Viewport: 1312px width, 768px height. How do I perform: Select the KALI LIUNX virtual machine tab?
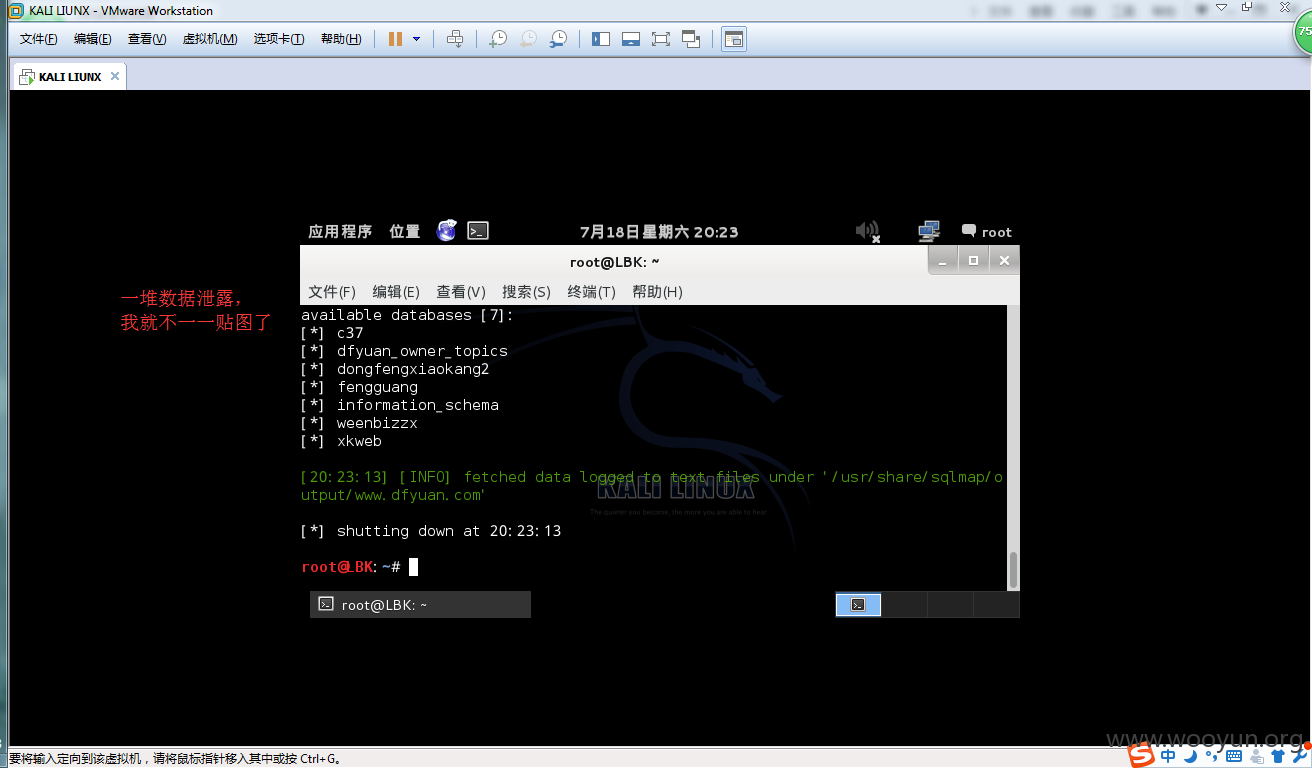click(69, 77)
